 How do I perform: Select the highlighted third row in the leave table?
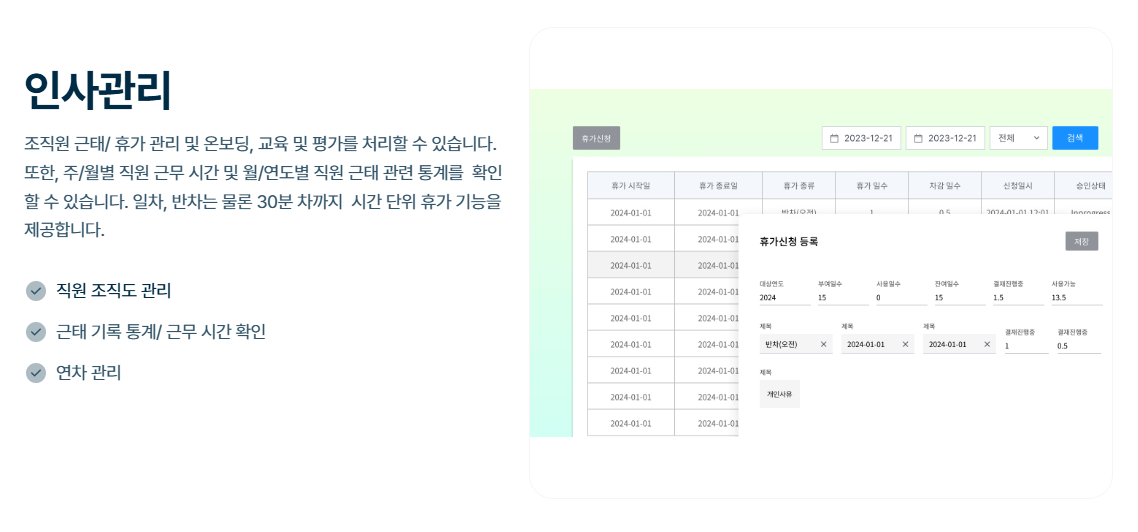coord(630,265)
